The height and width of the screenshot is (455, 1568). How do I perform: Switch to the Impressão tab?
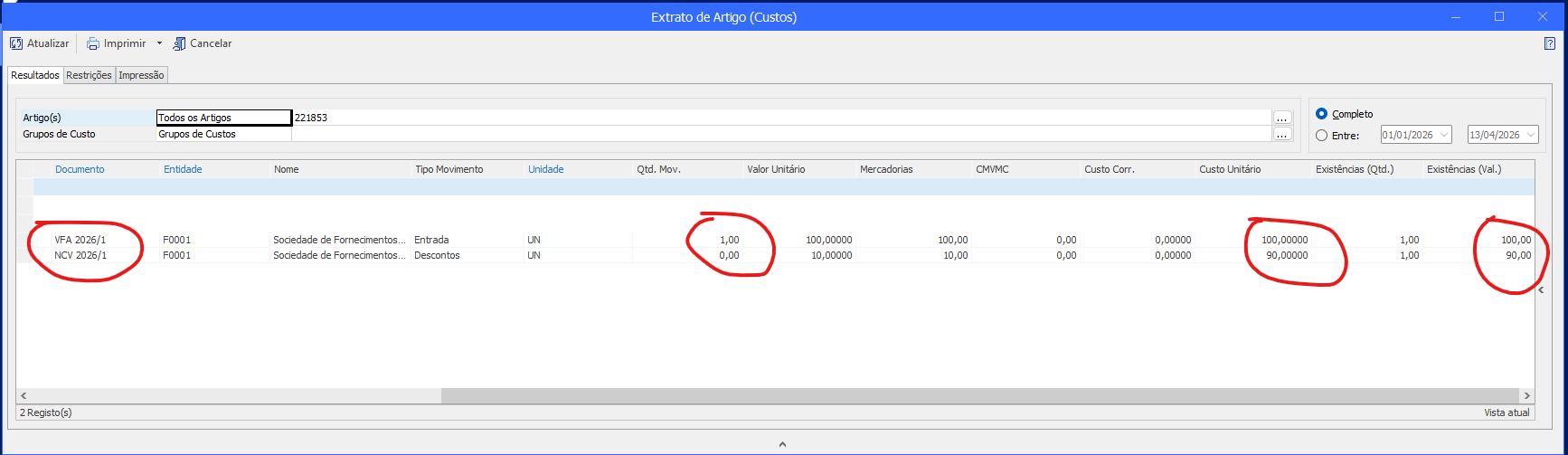tap(141, 75)
